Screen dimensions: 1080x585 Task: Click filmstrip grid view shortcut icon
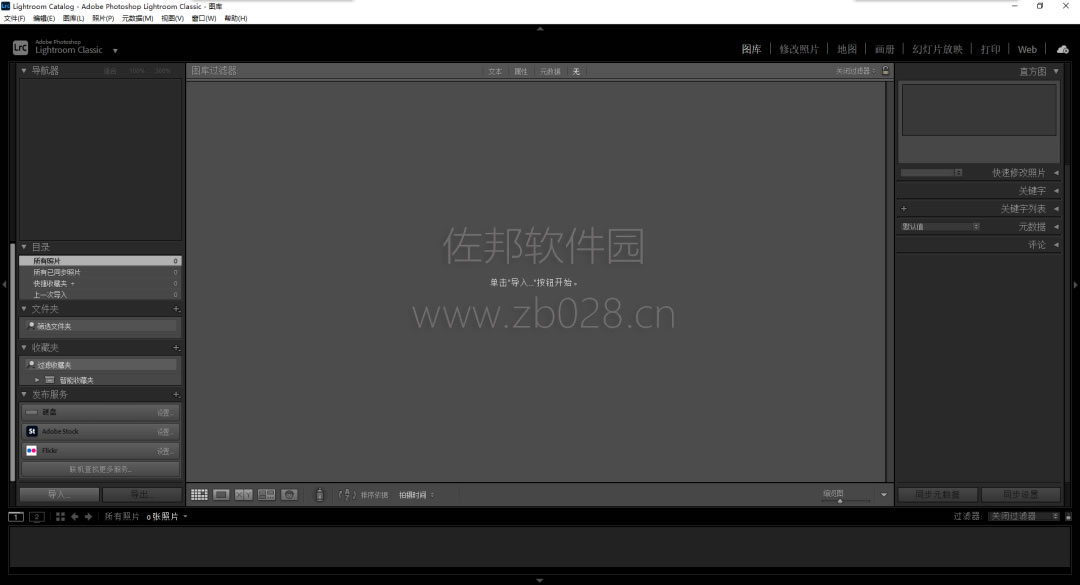pyautogui.click(x=61, y=517)
